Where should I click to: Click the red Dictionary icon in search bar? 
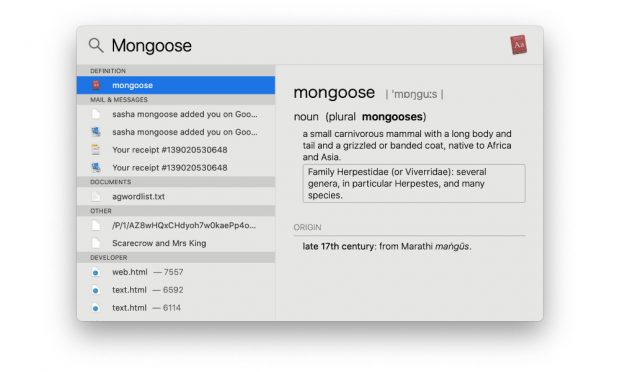coord(518,45)
